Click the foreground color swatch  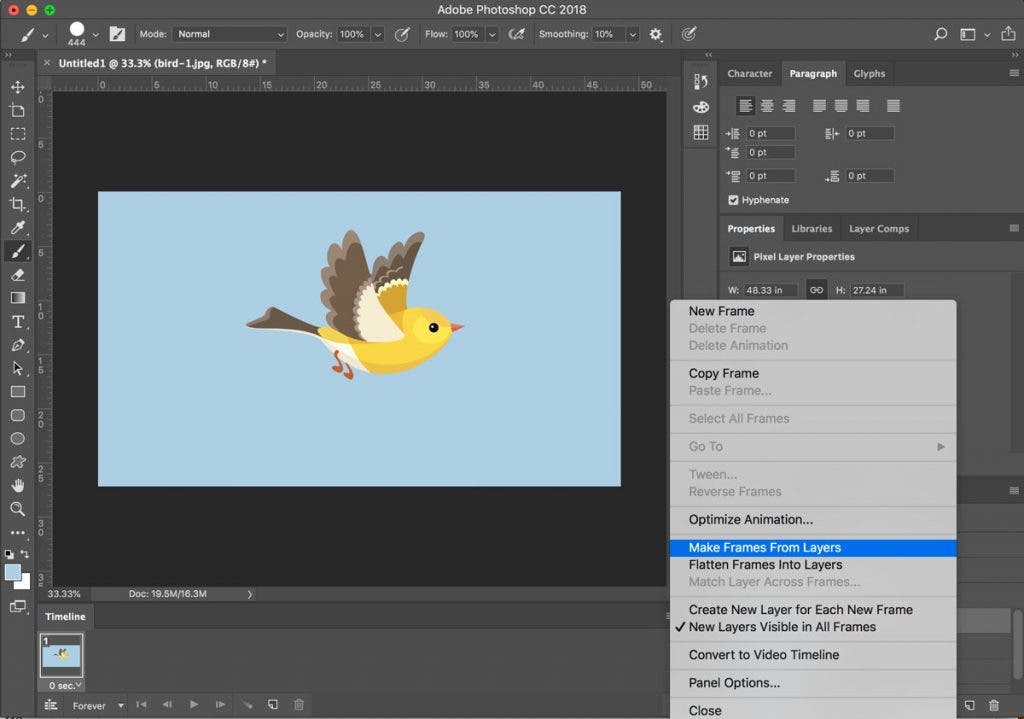(14, 570)
